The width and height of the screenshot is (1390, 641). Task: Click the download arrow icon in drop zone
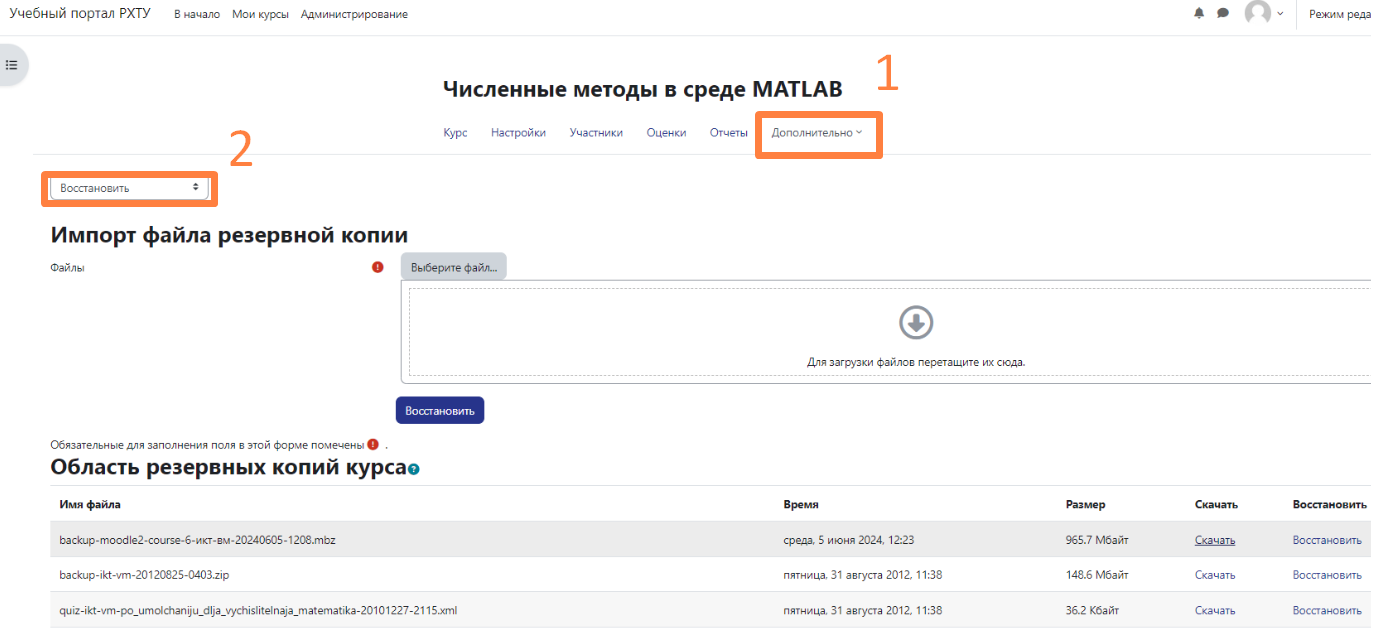[x=916, y=322]
